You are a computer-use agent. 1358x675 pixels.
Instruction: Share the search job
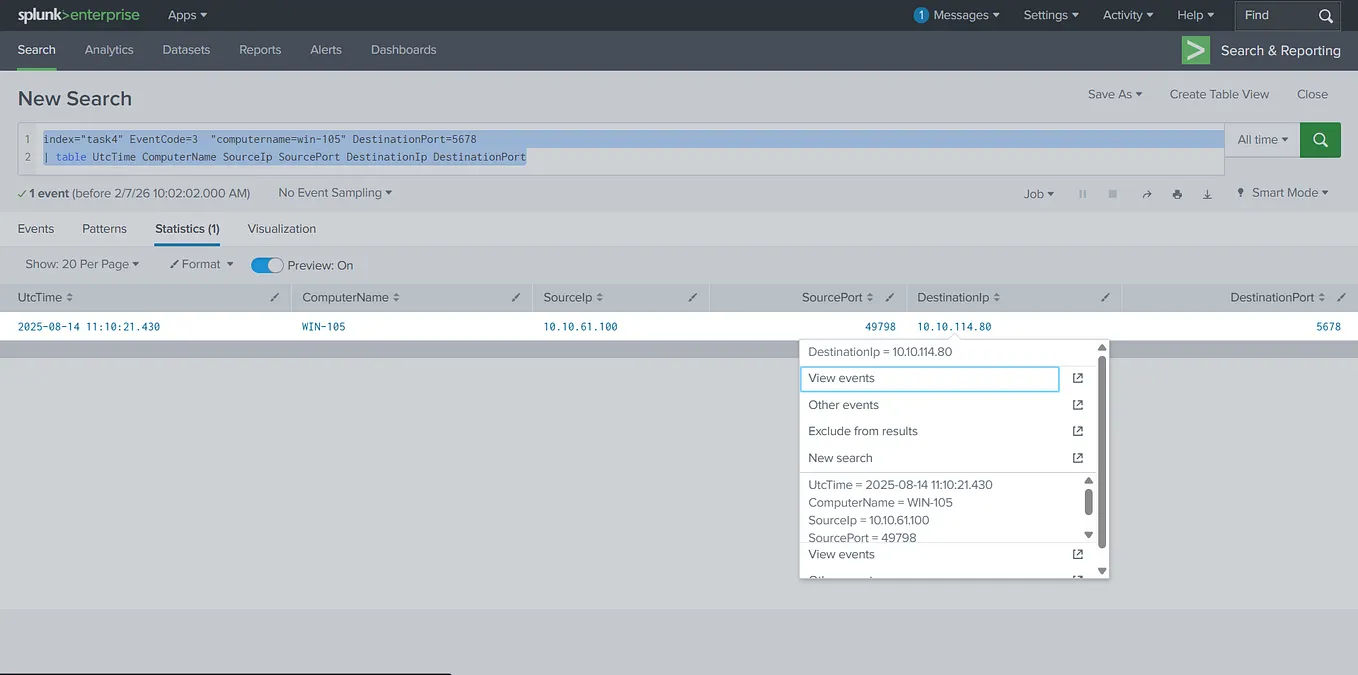click(x=1146, y=194)
